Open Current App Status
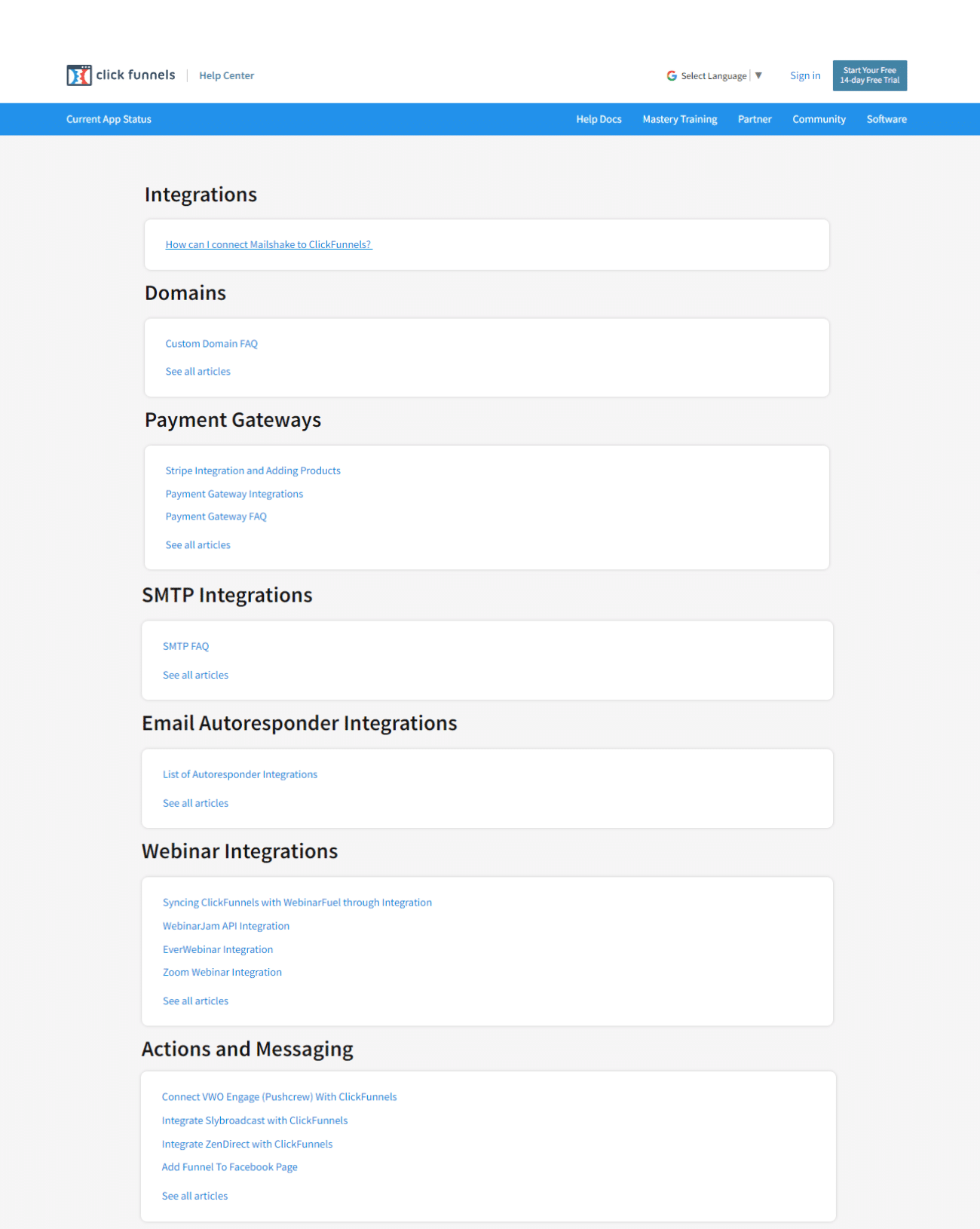The height and width of the screenshot is (1229, 980). point(109,119)
